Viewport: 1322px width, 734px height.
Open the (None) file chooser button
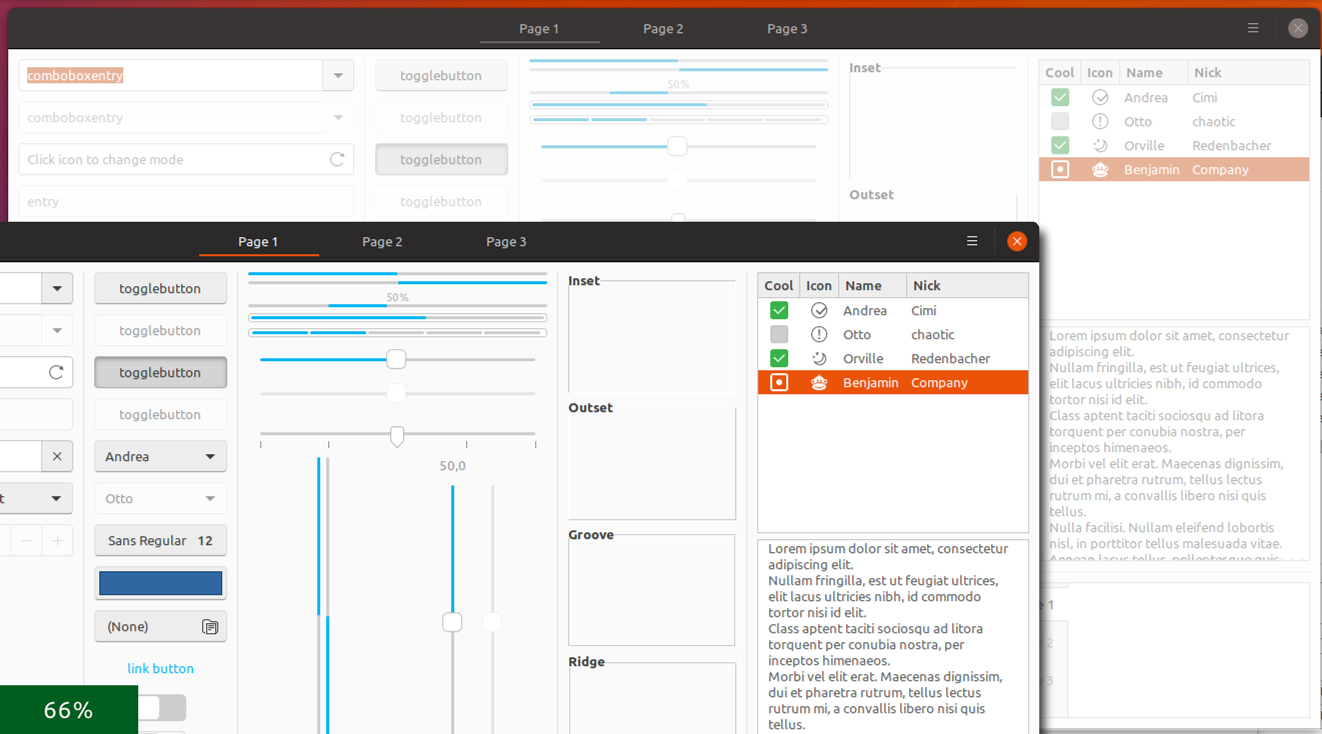click(160, 627)
